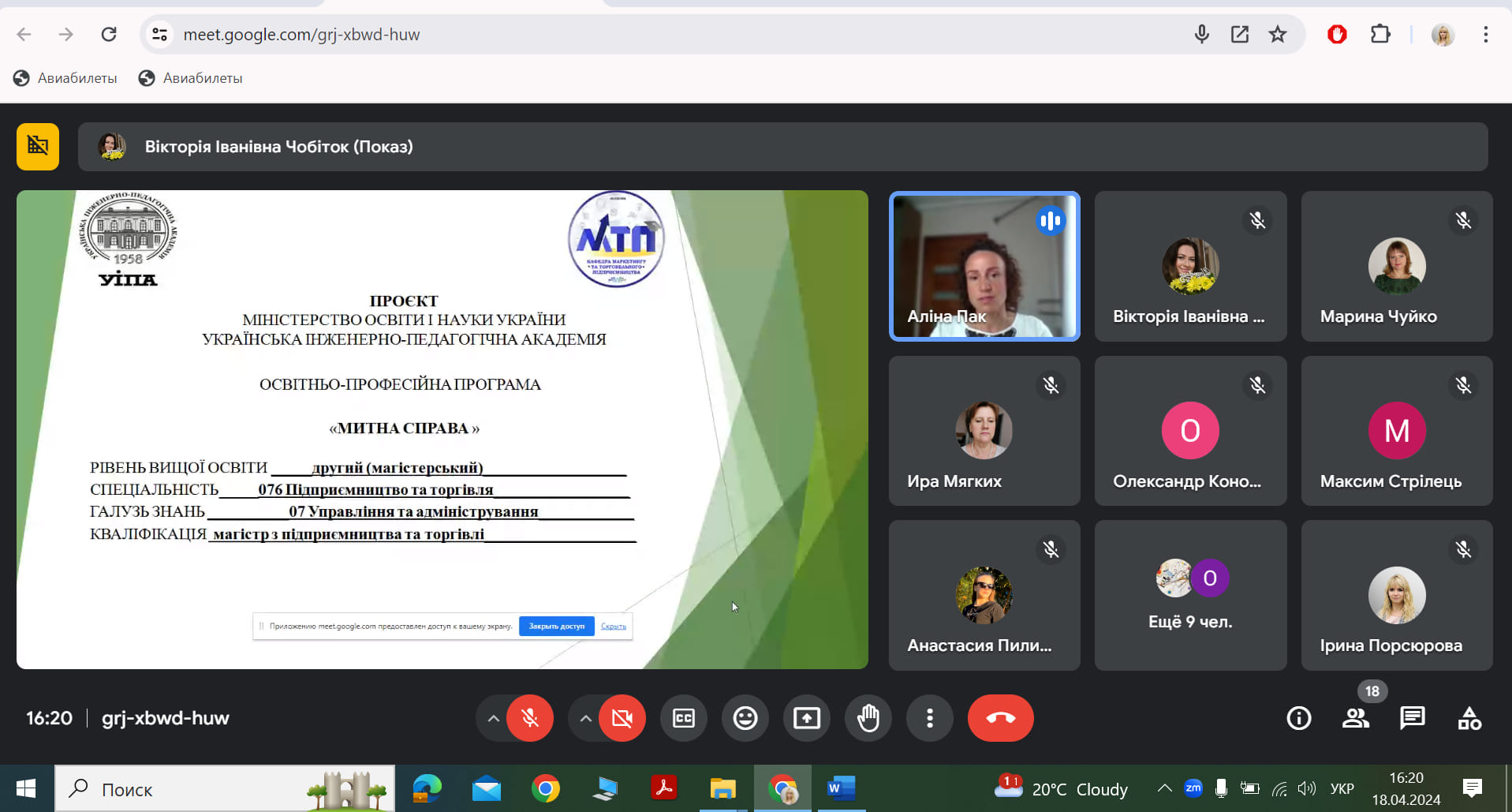Open more options three-dot menu
Screen dimensions: 1512x812
coord(929,718)
